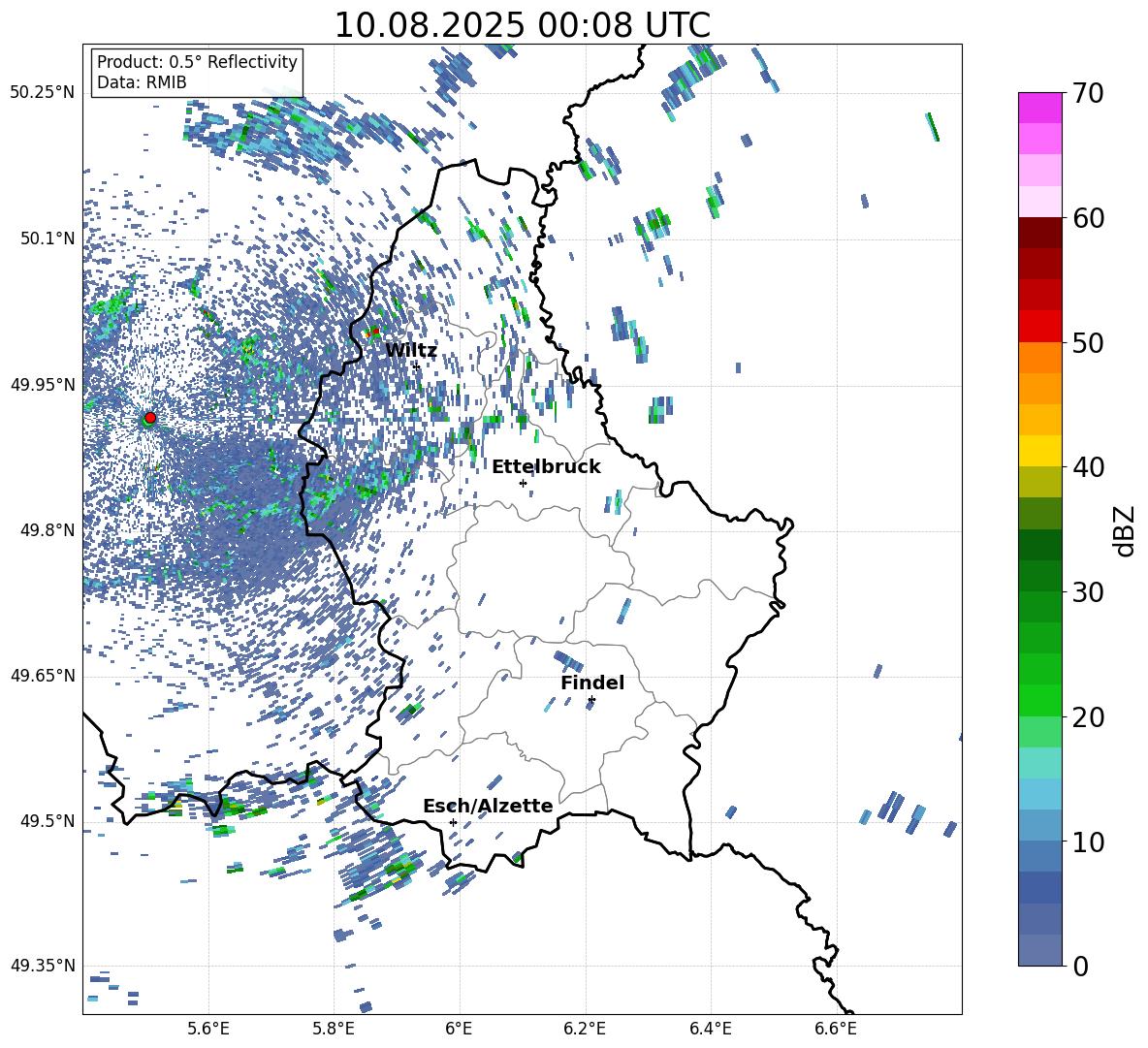Click the 6.6°E longitude tick label

tap(836, 1030)
